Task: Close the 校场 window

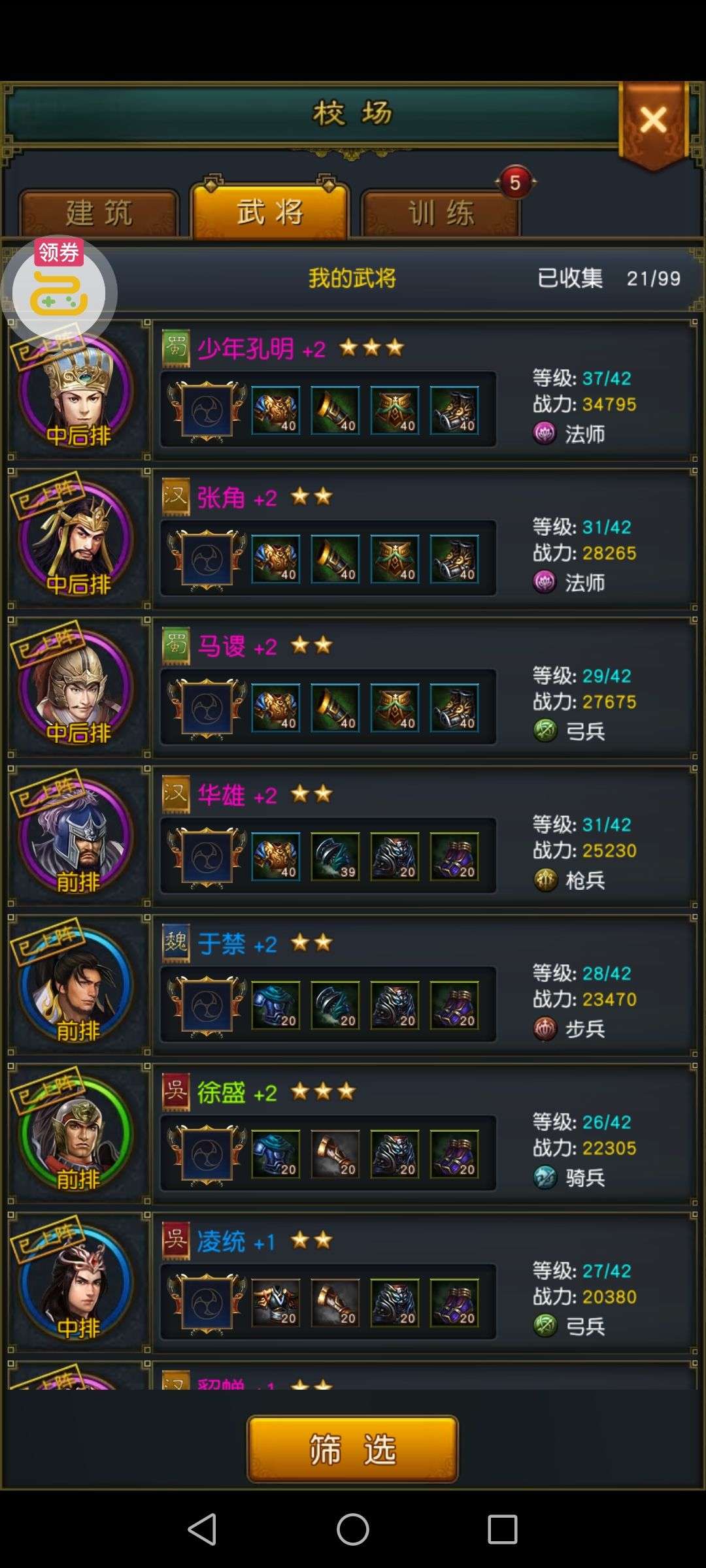Action: point(653,122)
